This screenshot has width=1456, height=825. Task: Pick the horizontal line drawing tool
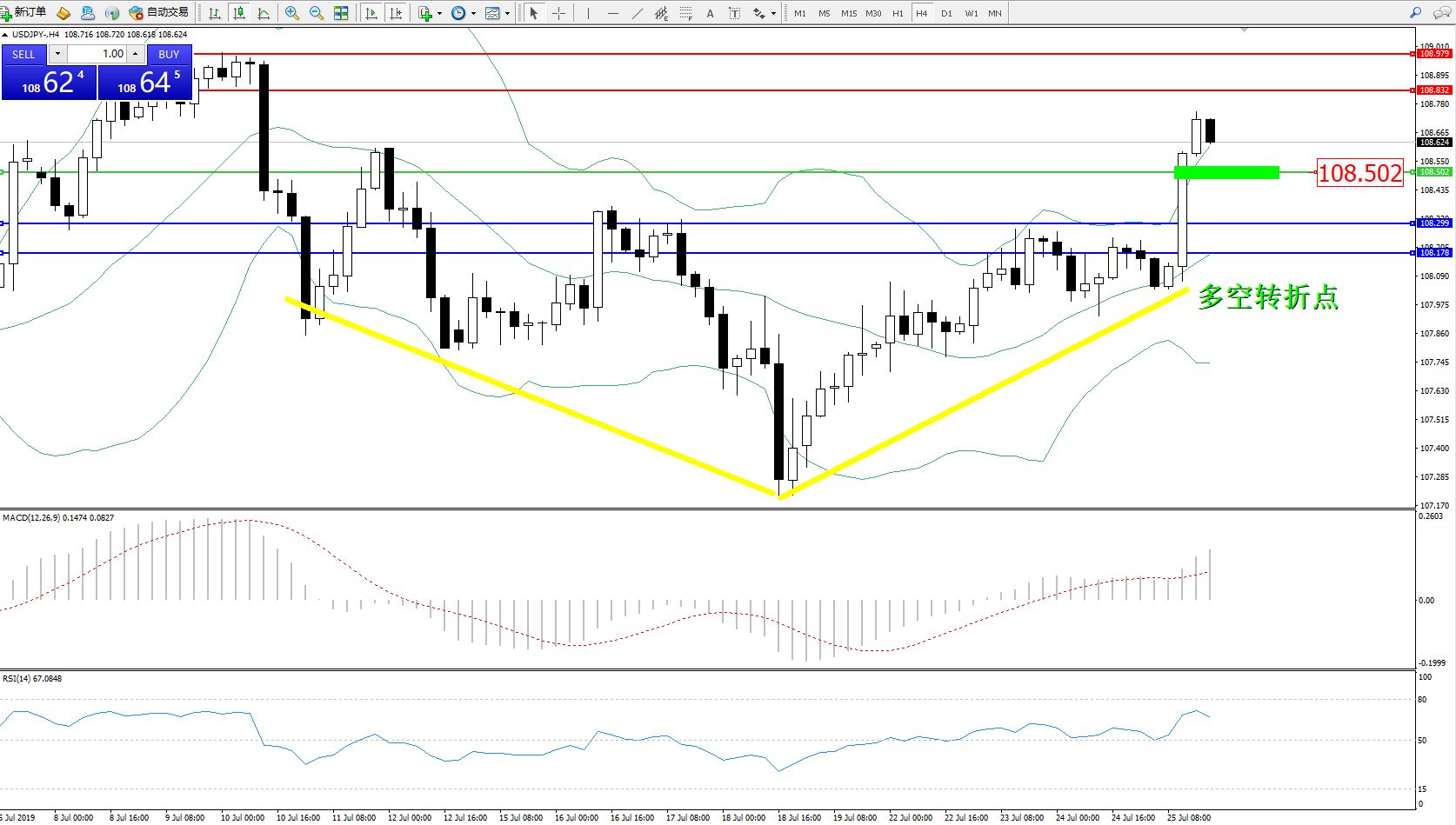click(613, 13)
